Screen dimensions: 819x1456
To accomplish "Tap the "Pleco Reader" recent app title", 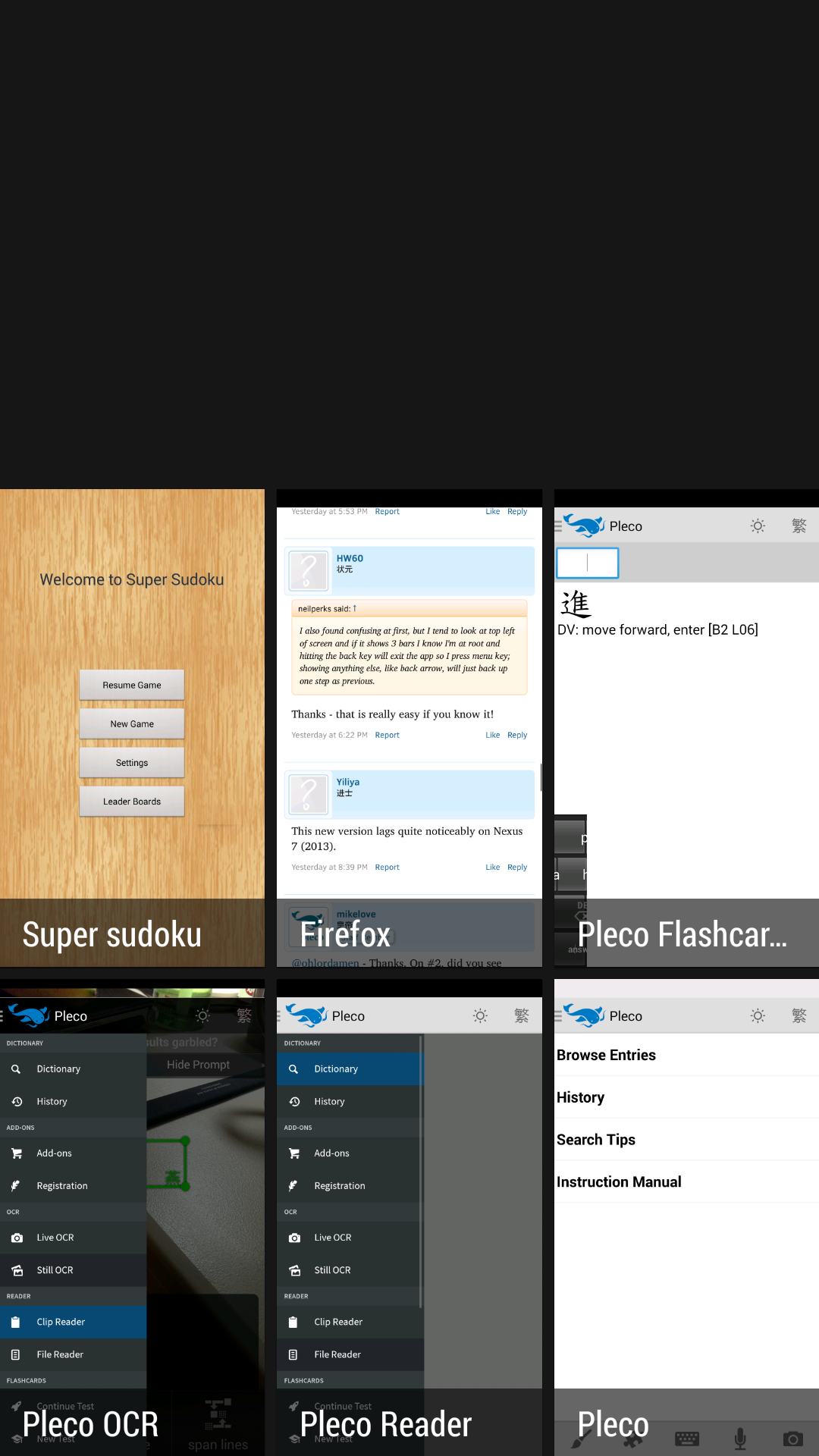I will tap(386, 1424).
